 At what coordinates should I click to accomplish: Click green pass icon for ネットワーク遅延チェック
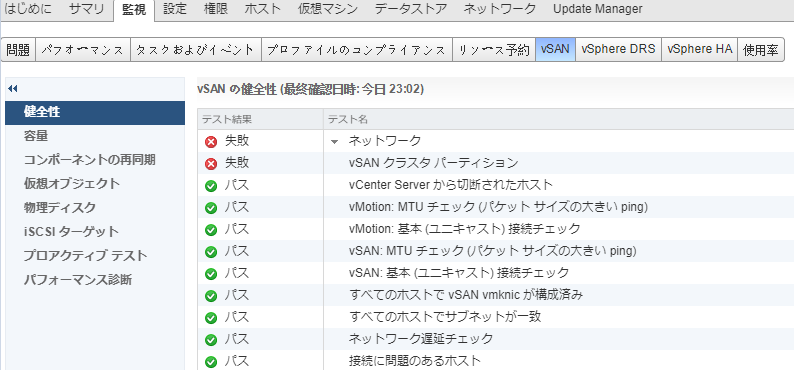(211, 340)
